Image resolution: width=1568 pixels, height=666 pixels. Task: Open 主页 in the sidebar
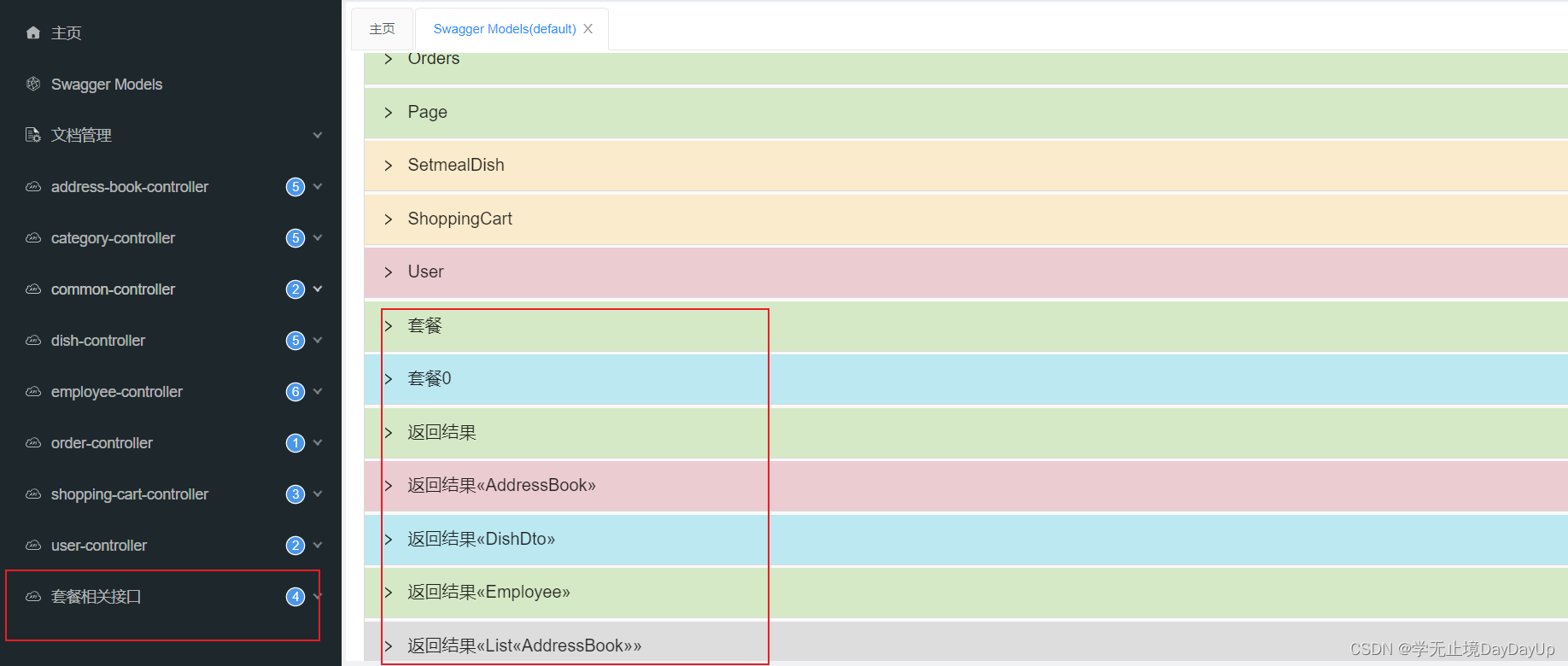(171, 32)
